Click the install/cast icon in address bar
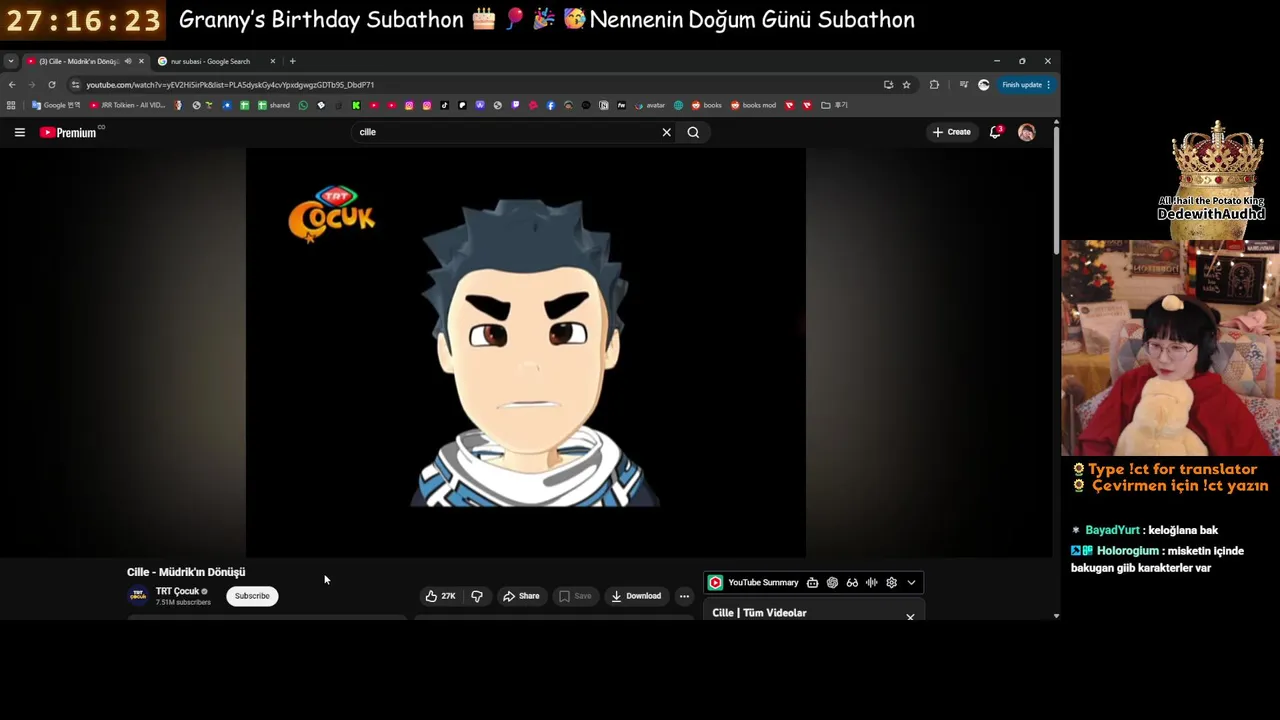The image size is (1280, 720). 888,85
